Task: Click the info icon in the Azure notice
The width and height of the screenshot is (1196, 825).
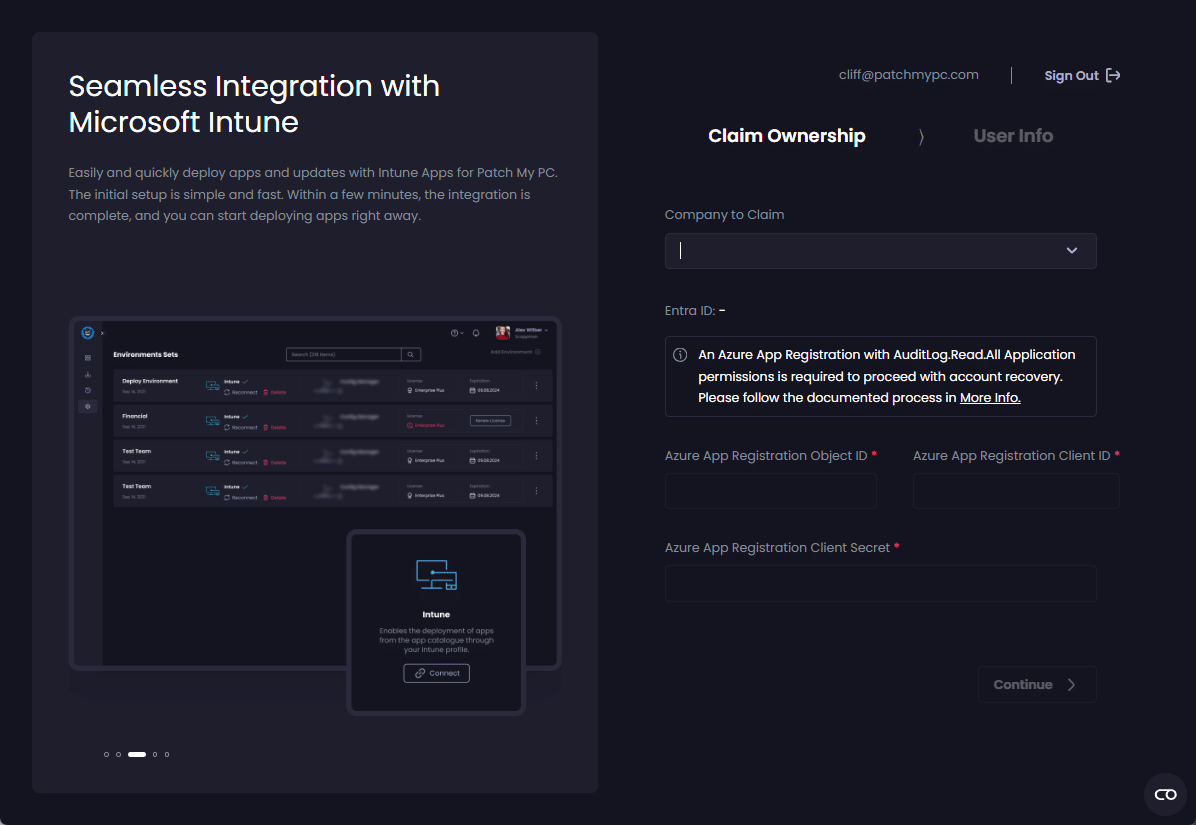Action: point(680,355)
